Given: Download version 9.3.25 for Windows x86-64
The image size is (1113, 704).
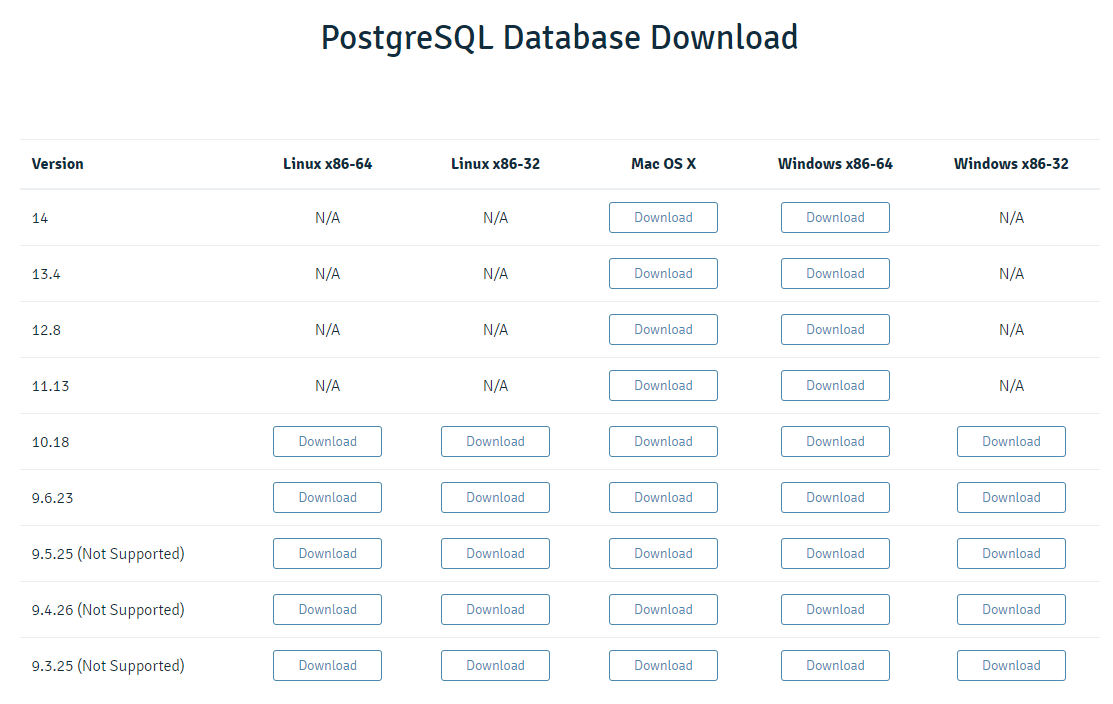Looking at the screenshot, I should click(x=835, y=666).
